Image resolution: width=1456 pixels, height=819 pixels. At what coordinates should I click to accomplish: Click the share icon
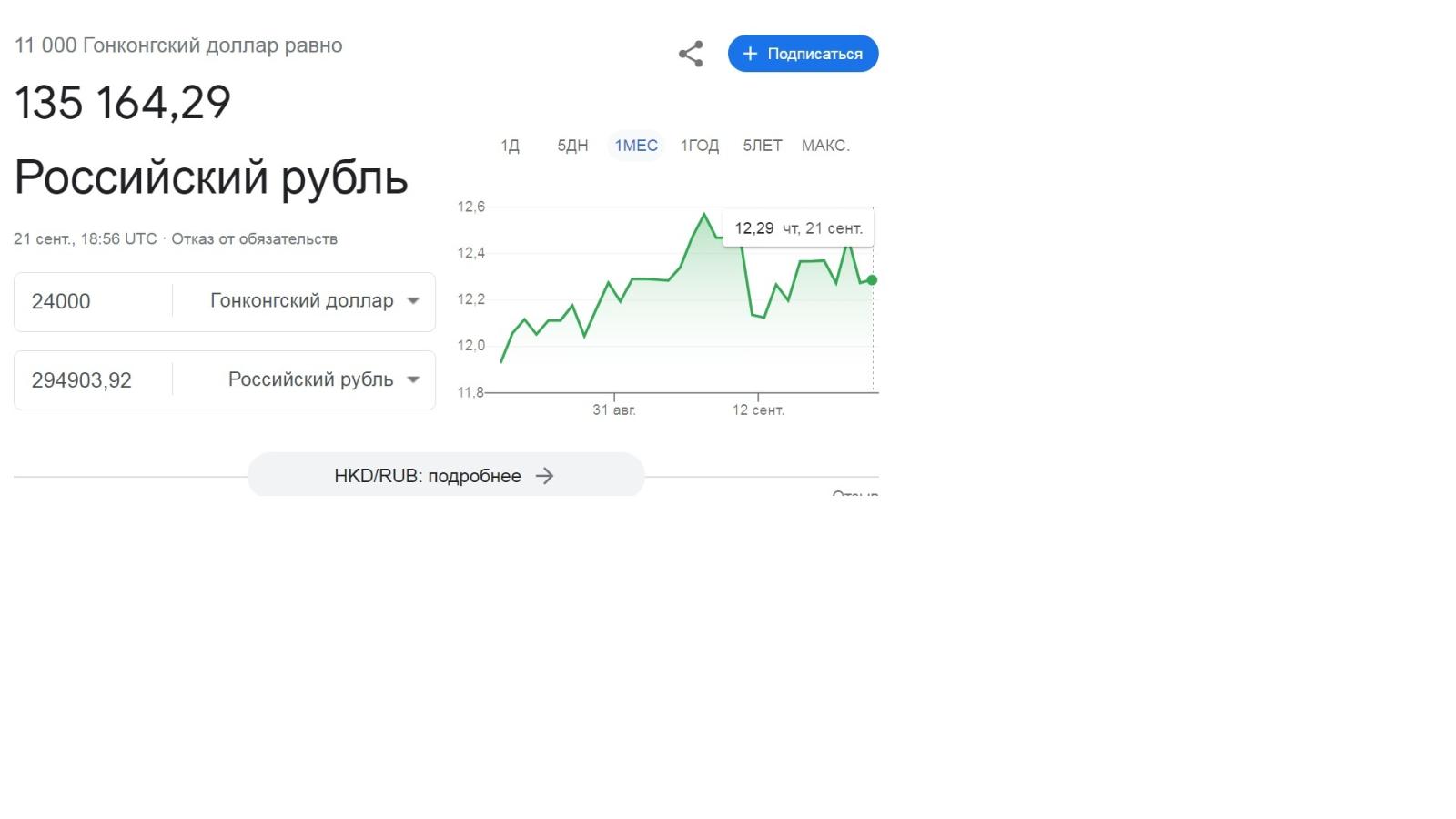tap(691, 54)
